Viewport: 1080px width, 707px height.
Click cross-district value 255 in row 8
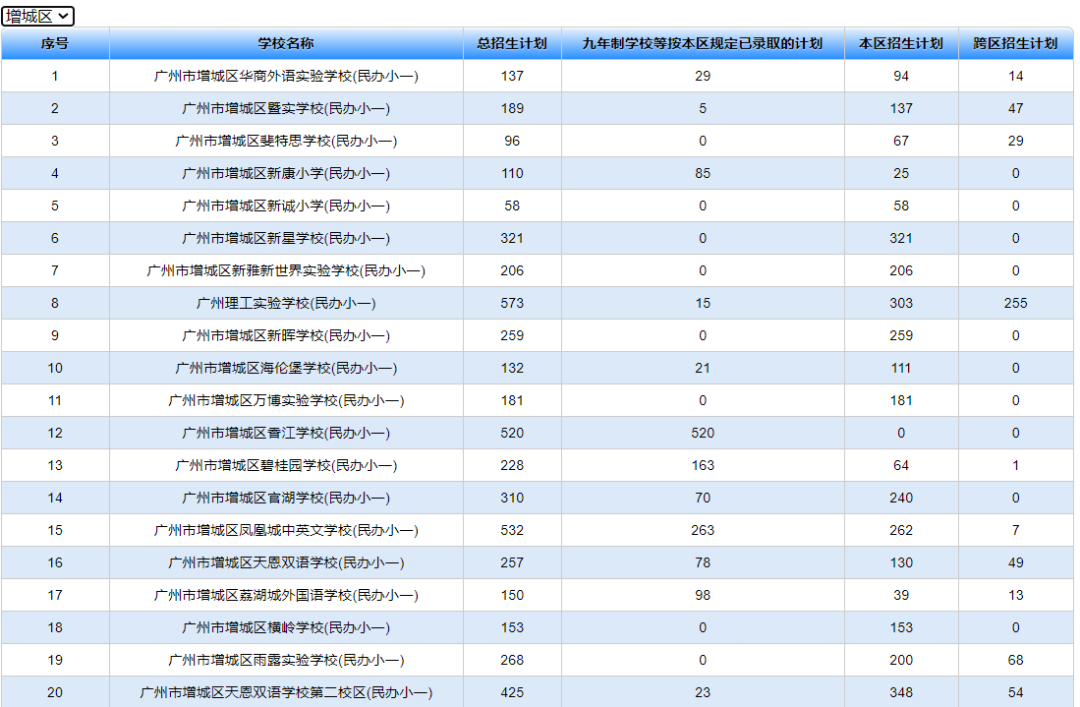point(1015,303)
